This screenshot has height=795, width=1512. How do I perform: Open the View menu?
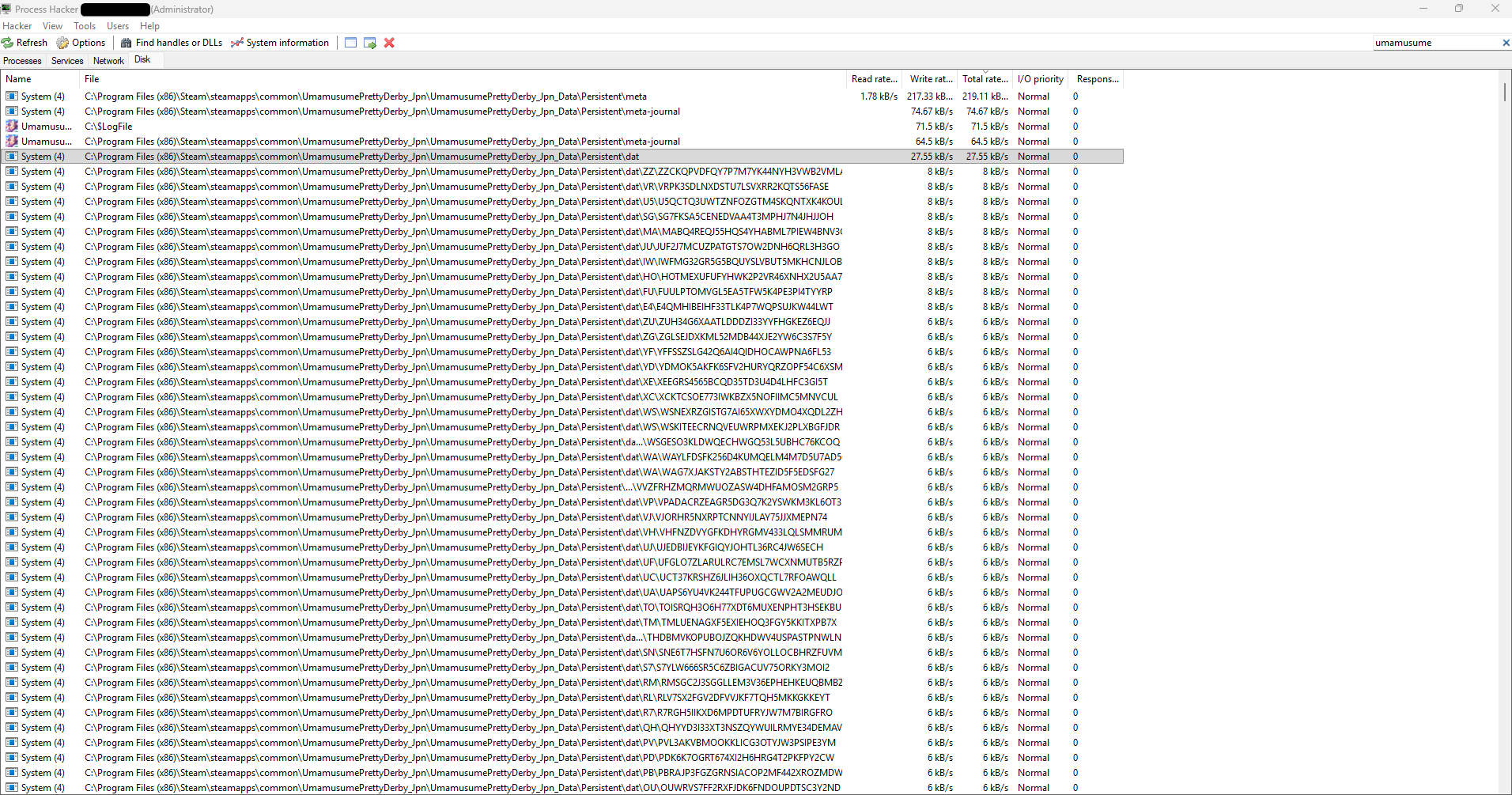pyautogui.click(x=53, y=26)
